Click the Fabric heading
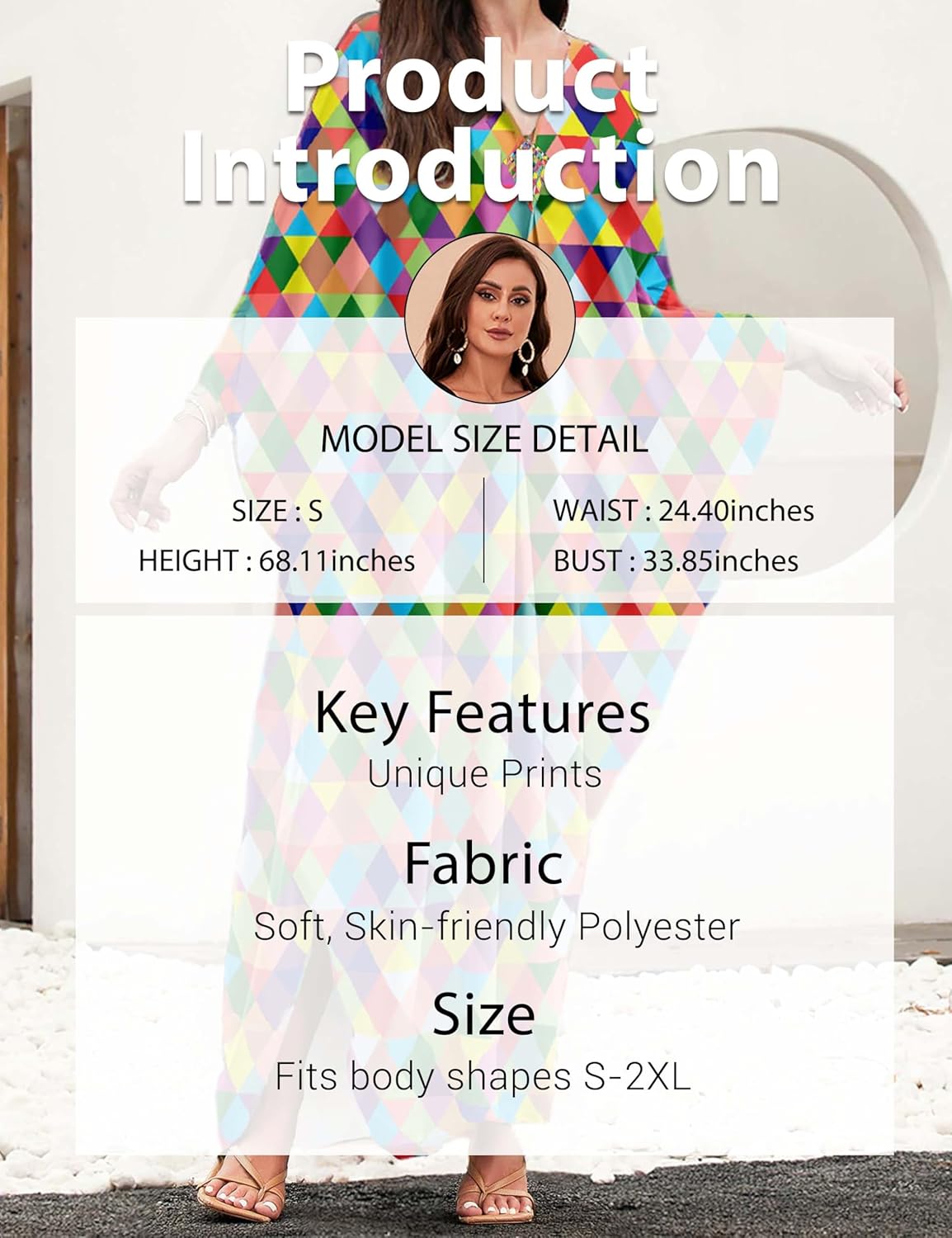The width and height of the screenshot is (952, 1238). coord(484,862)
